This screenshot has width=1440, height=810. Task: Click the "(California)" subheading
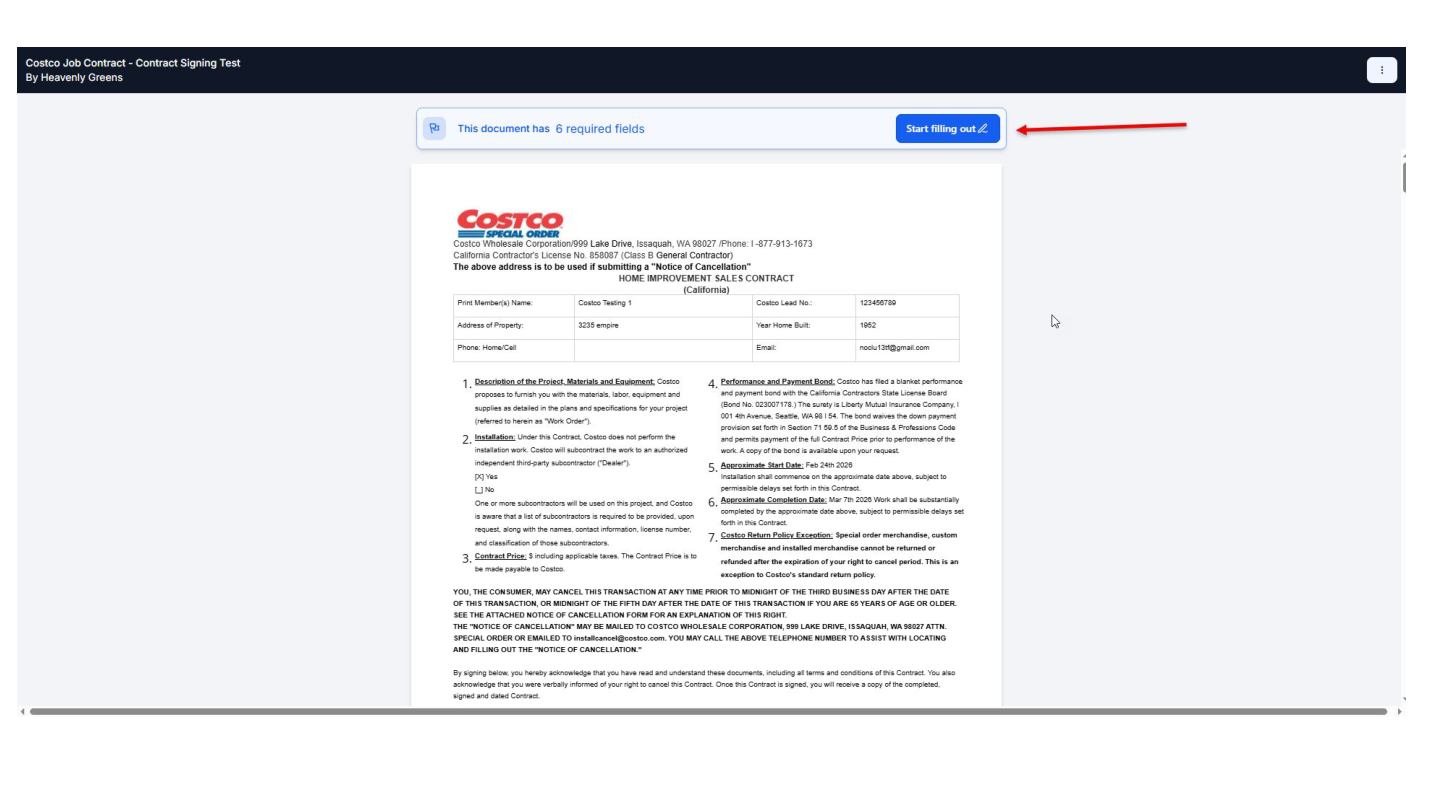coord(706,290)
